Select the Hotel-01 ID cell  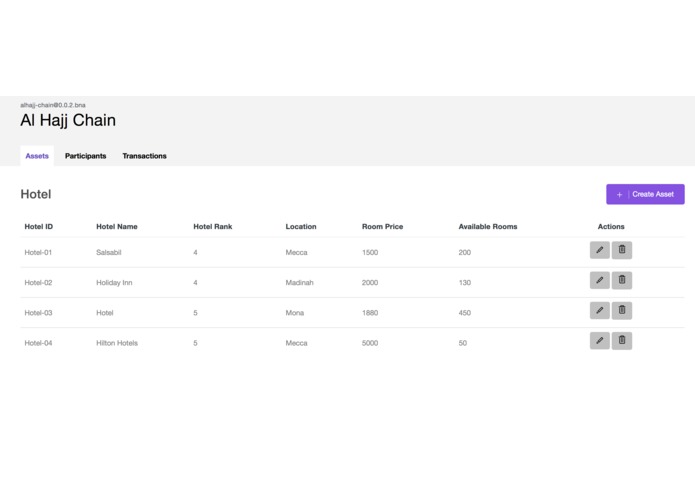point(38,253)
